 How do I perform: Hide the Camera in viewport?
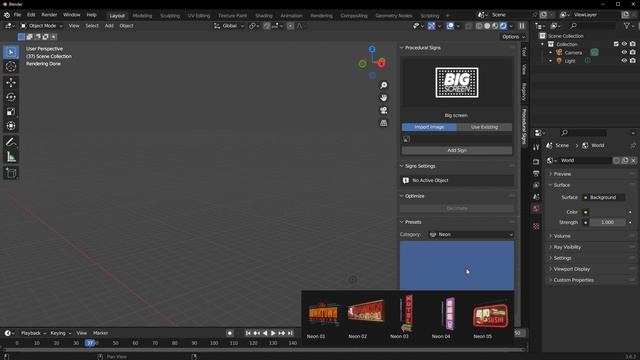pyautogui.click(x=624, y=52)
